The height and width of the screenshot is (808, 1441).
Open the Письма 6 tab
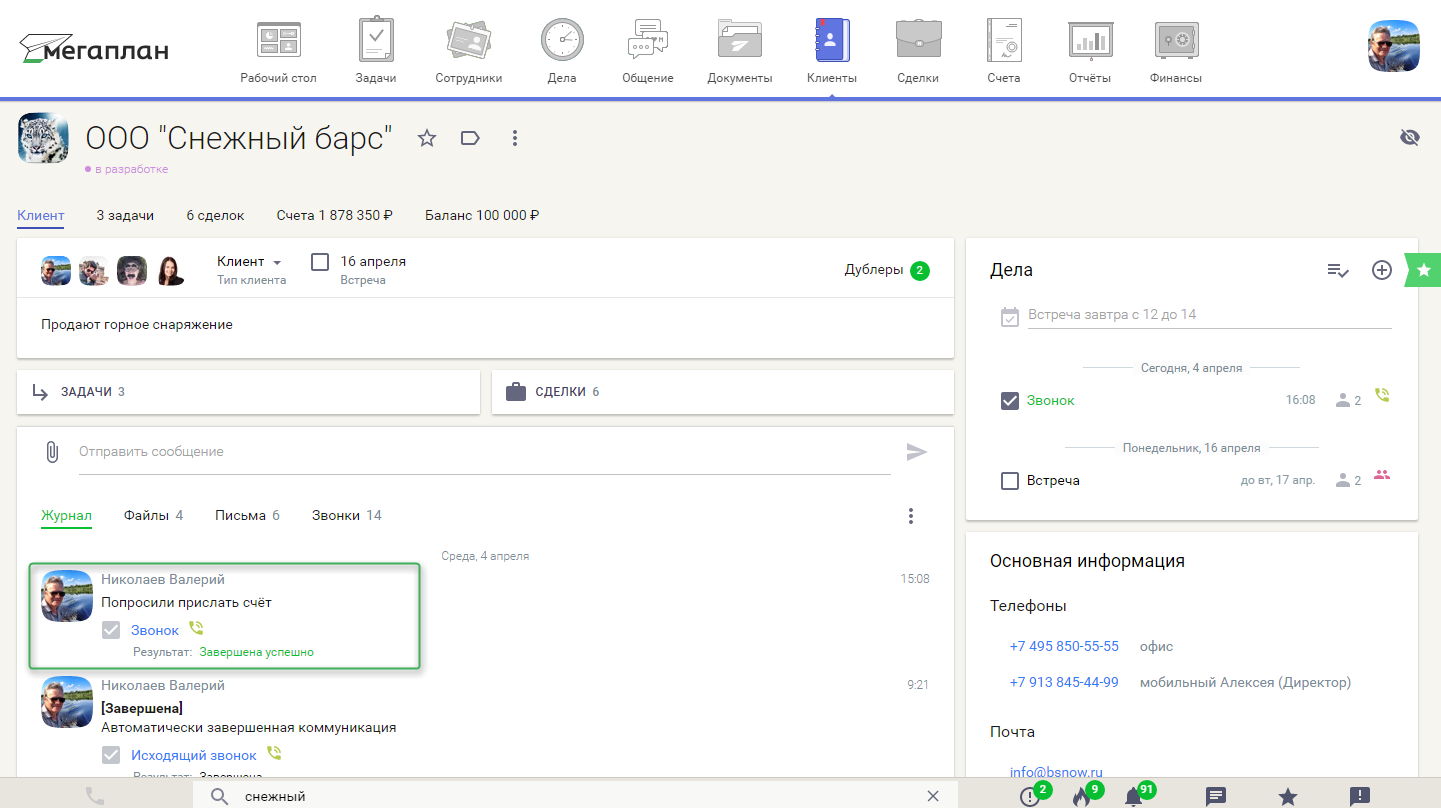tap(247, 516)
